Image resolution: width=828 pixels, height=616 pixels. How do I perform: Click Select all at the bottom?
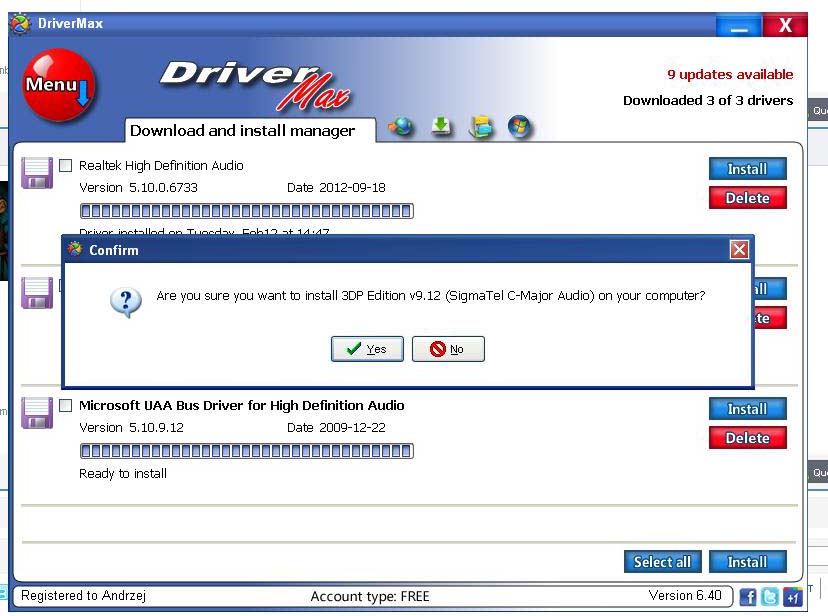point(662,562)
